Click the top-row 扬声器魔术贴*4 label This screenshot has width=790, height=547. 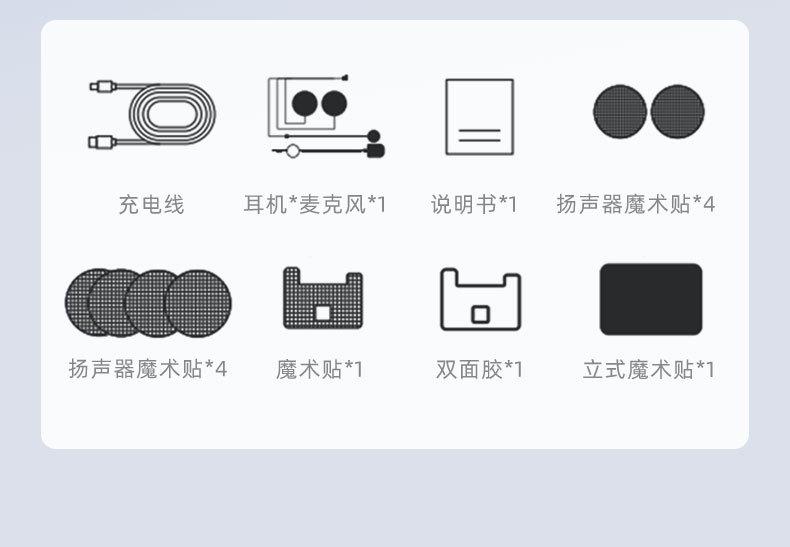(636, 204)
